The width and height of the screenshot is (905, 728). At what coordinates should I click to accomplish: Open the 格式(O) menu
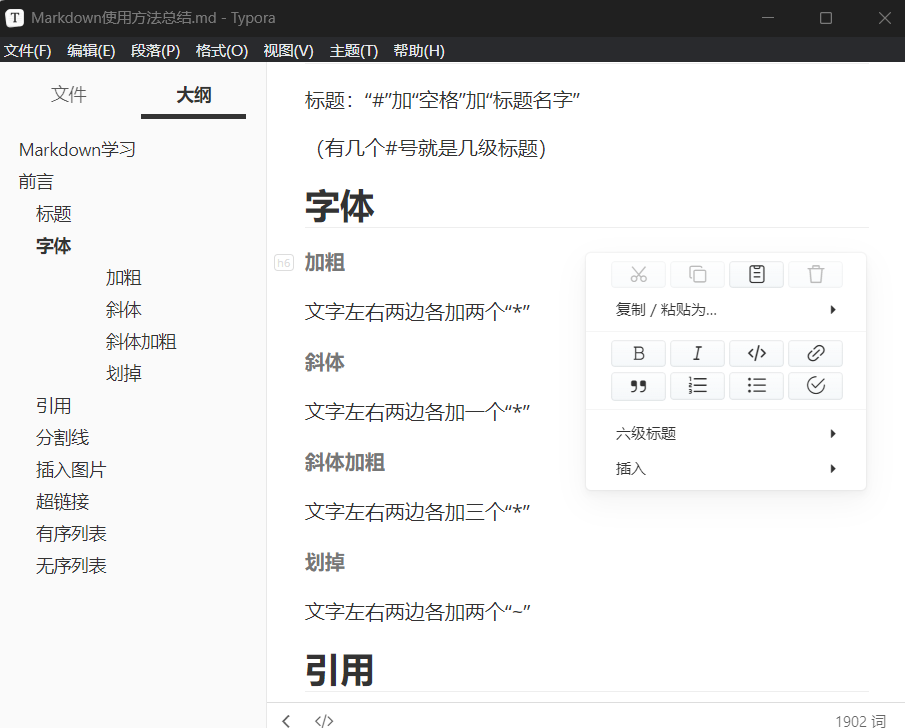(x=222, y=51)
